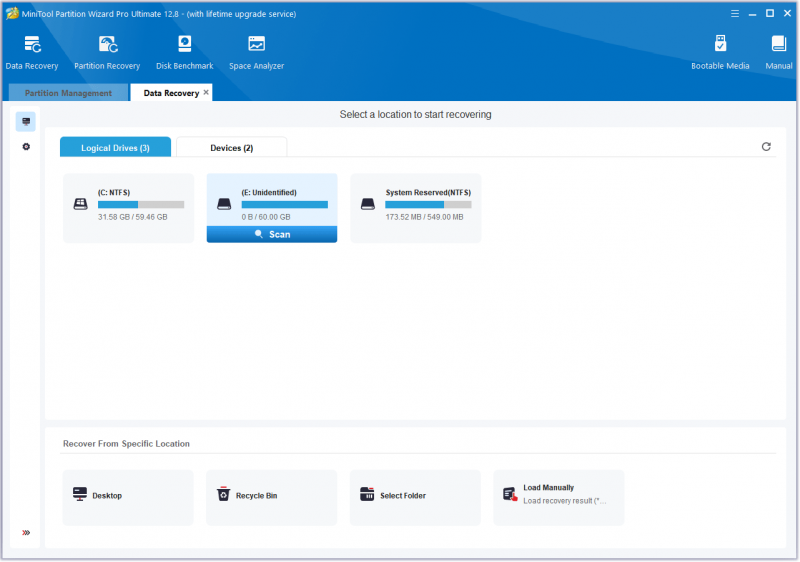Click Load Manually to load a recovery result
The width and height of the screenshot is (800, 562).
click(559, 497)
